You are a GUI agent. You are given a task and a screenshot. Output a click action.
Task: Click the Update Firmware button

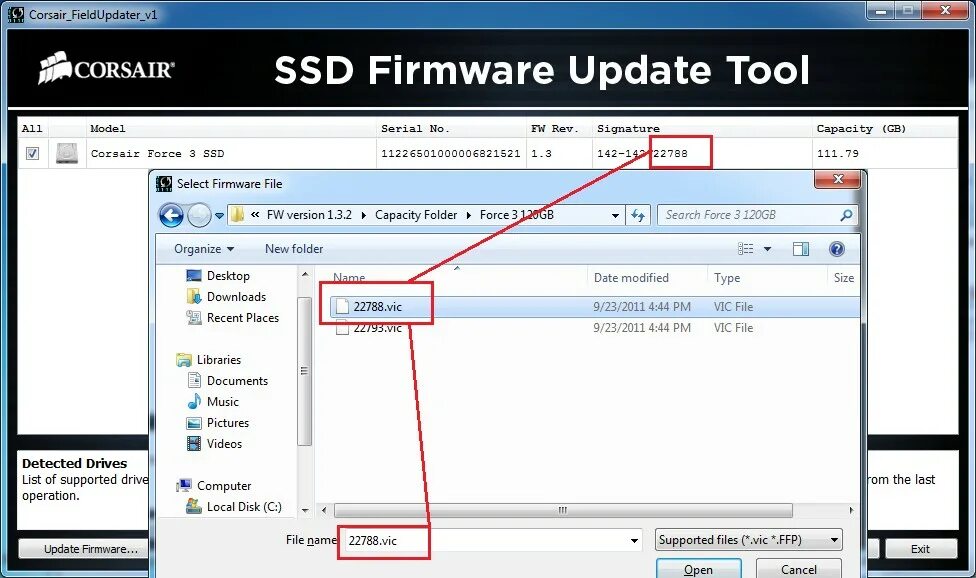[x=84, y=549]
